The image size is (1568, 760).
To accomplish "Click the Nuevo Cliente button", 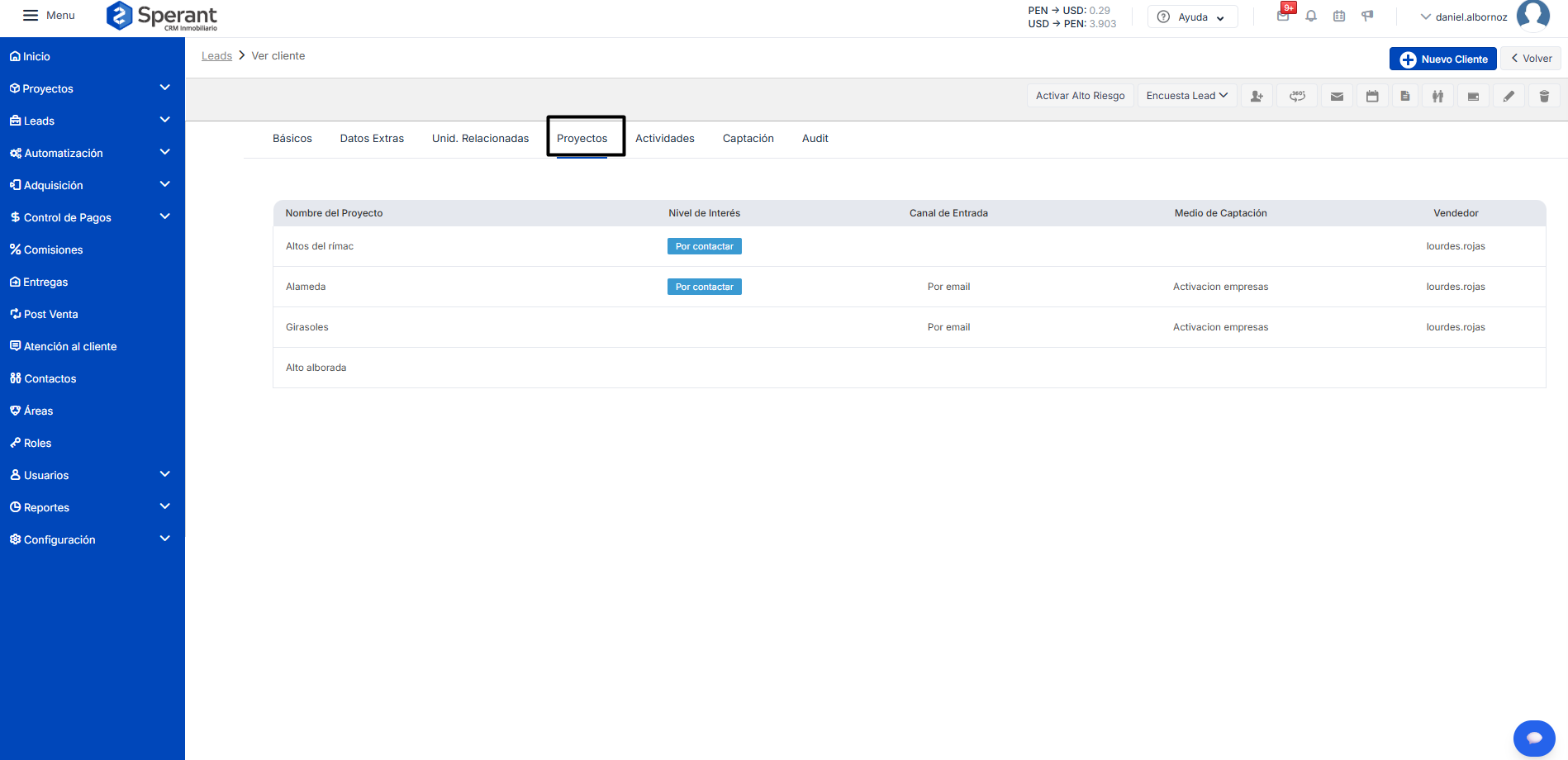I will 1442,59.
